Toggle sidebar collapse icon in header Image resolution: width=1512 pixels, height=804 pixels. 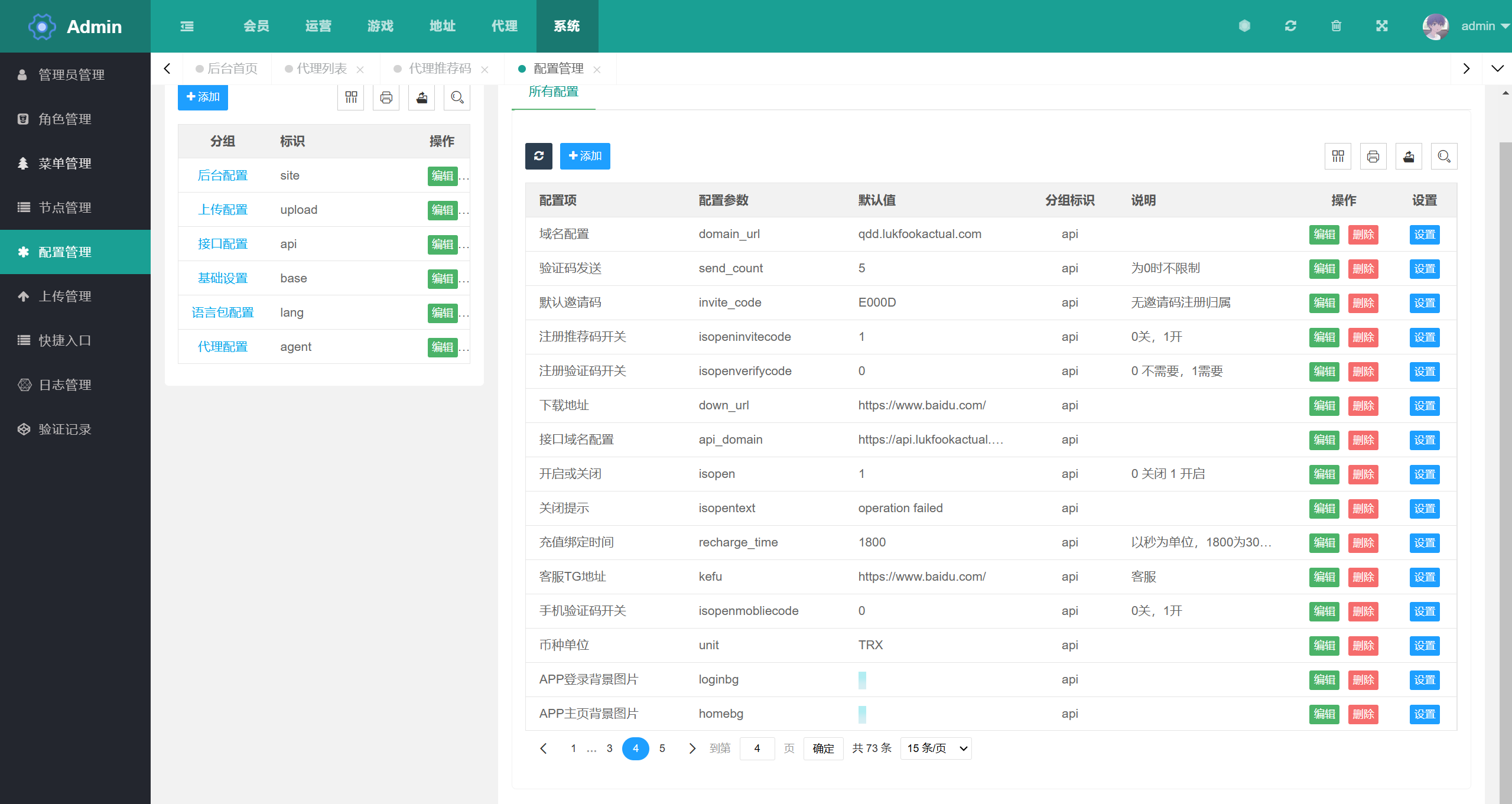click(x=187, y=26)
